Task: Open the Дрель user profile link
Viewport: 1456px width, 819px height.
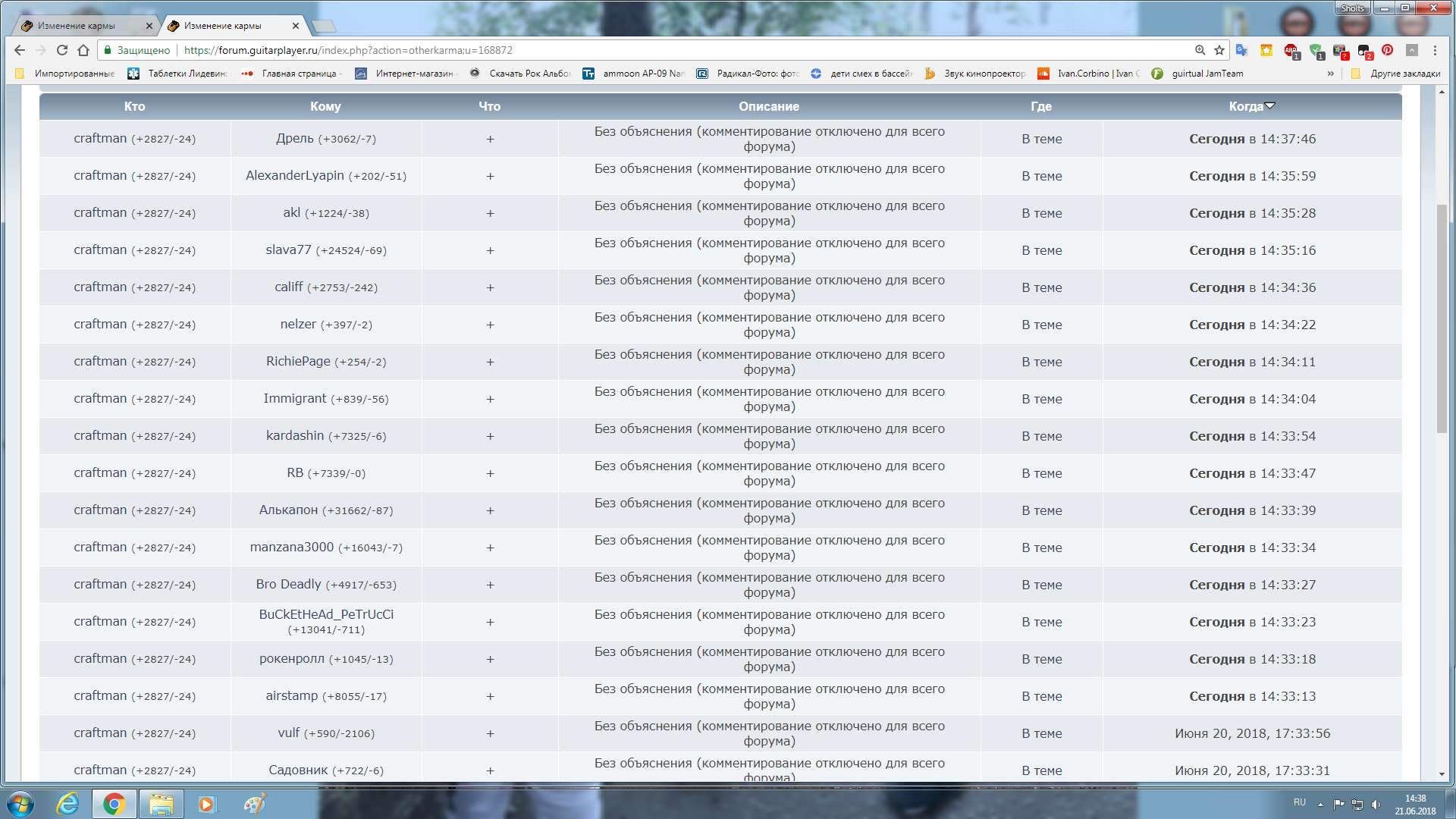Action: [x=295, y=138]
